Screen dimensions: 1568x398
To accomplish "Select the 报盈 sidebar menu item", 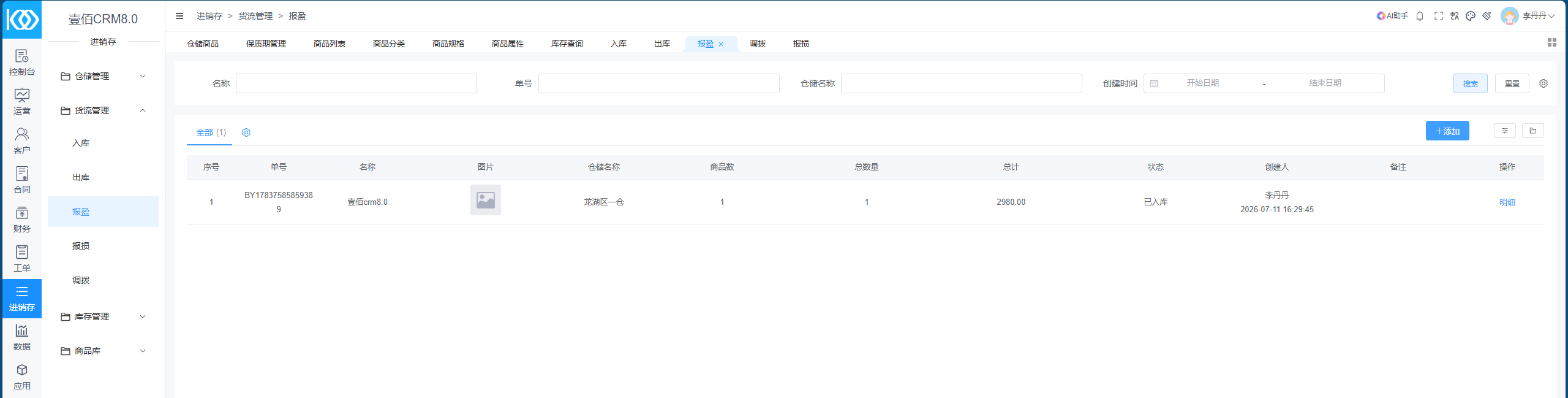I will click(103, 212).
